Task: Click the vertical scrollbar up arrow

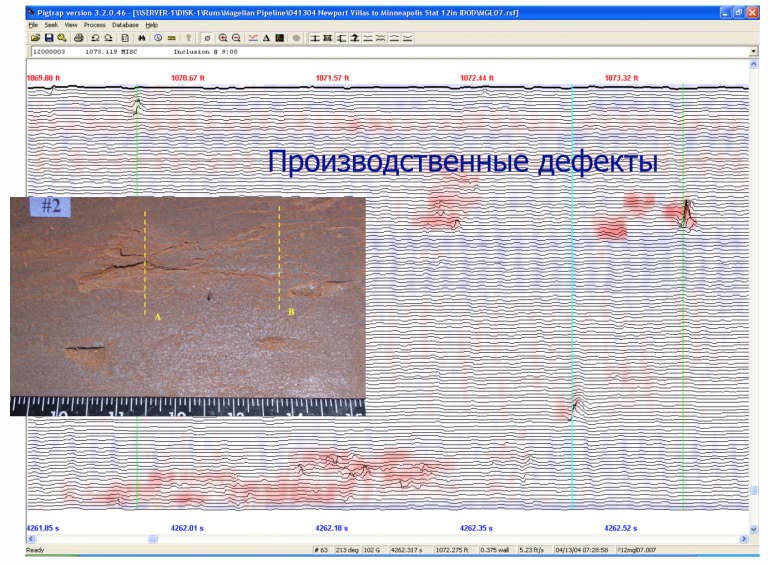Action: click(753, 64)
